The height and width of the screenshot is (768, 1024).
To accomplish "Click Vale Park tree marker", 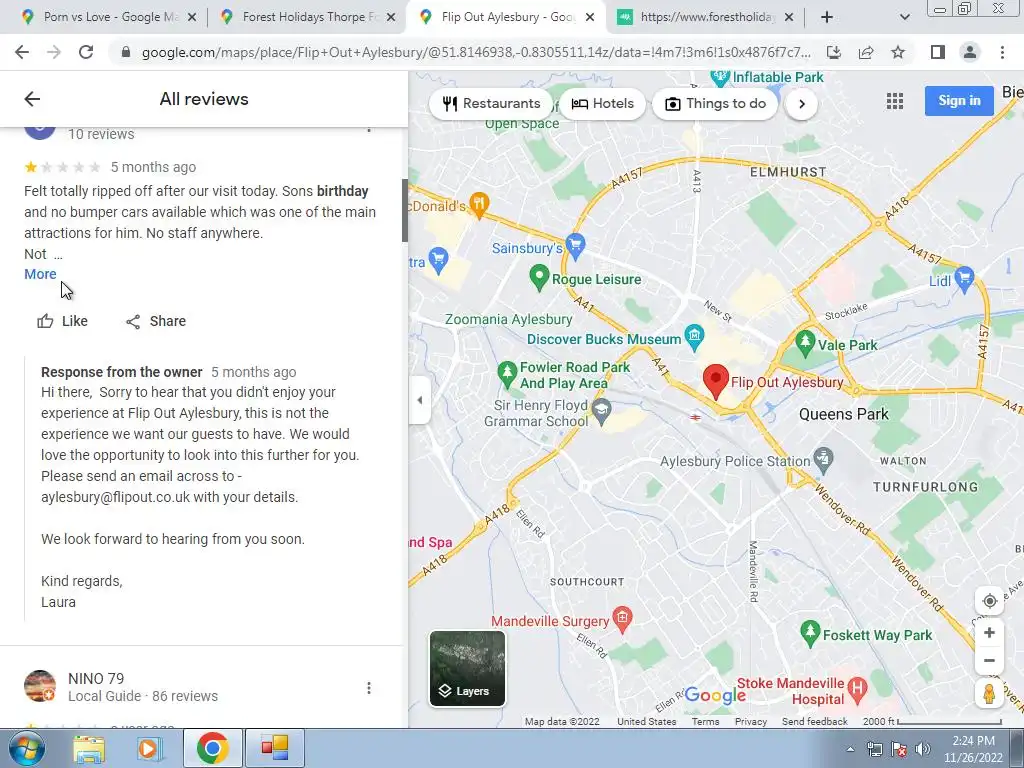I will click(805, 342).
